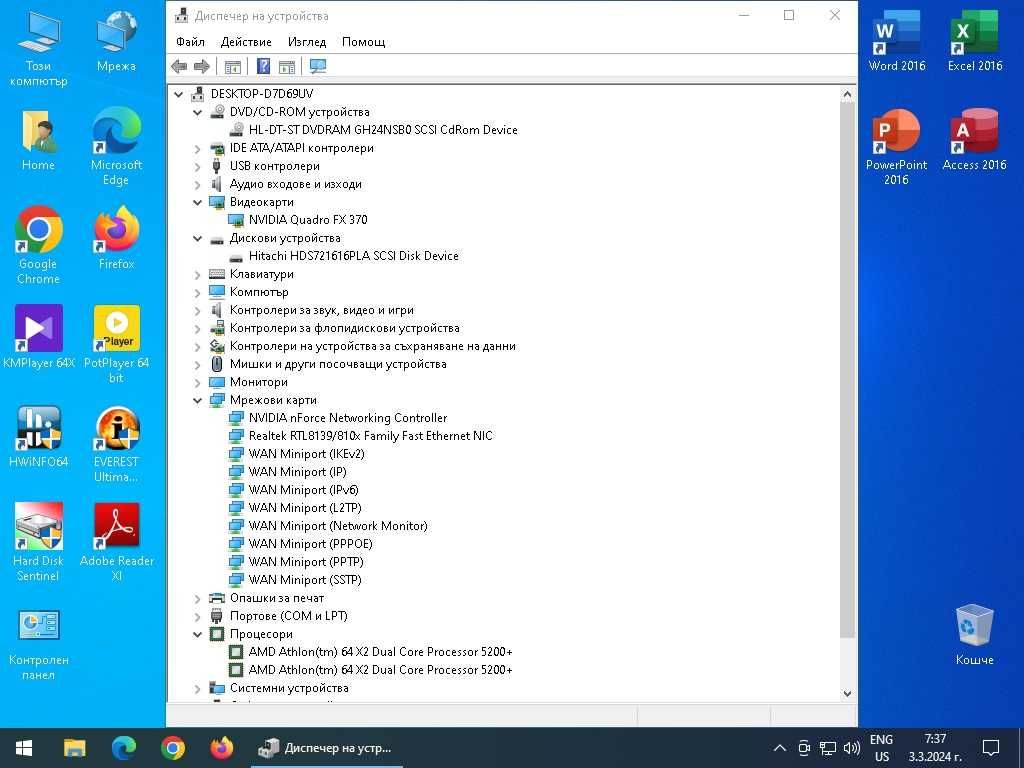The height and width of the screenshot is (768, 1024).
Task: Select NVIDIA nForce Networking Controller
Action: click(x=347, y=418)
